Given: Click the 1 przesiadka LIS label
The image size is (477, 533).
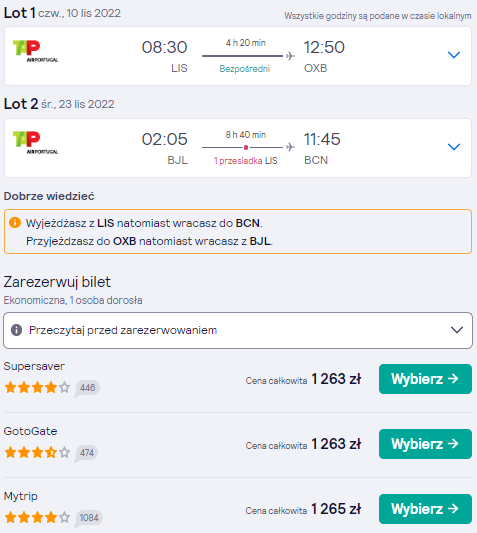Looking at the screenshot, I should coord(245,160).
